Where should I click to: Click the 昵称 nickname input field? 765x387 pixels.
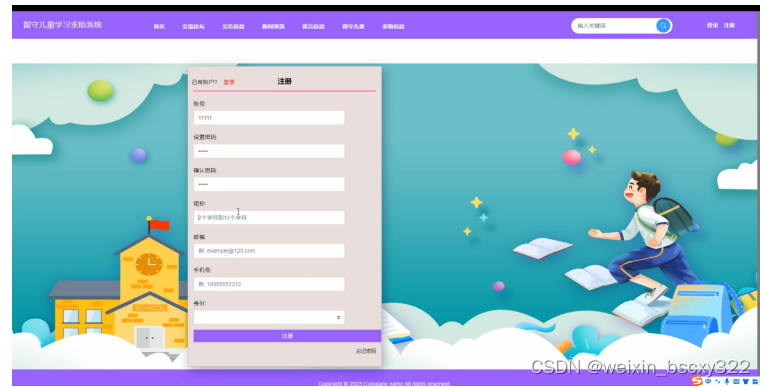[x=269, y=217]
